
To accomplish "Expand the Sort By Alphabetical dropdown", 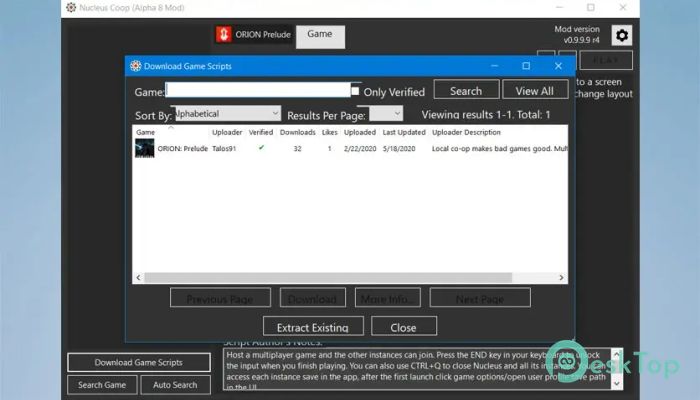I will [x=228, y=113].
